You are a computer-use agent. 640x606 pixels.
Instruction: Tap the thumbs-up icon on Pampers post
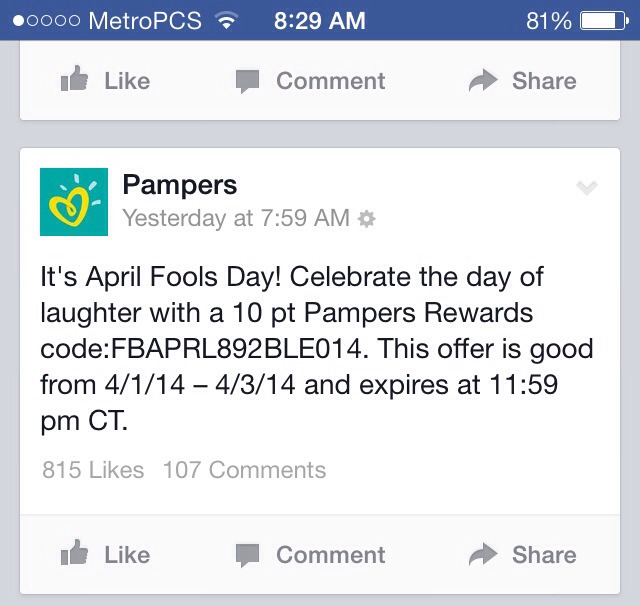(x=74, y=552)
